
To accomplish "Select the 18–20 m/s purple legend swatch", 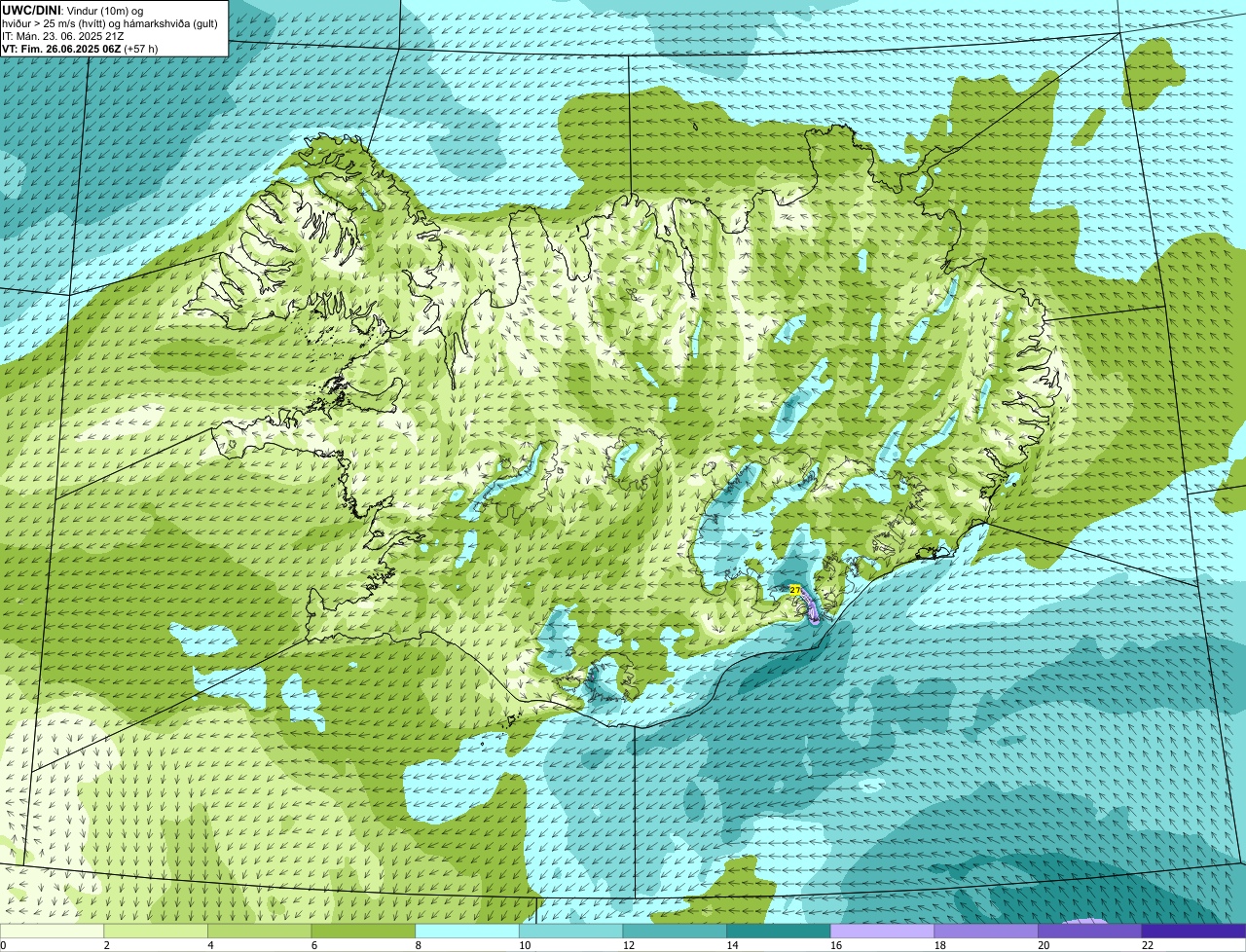I will [986, 932].
